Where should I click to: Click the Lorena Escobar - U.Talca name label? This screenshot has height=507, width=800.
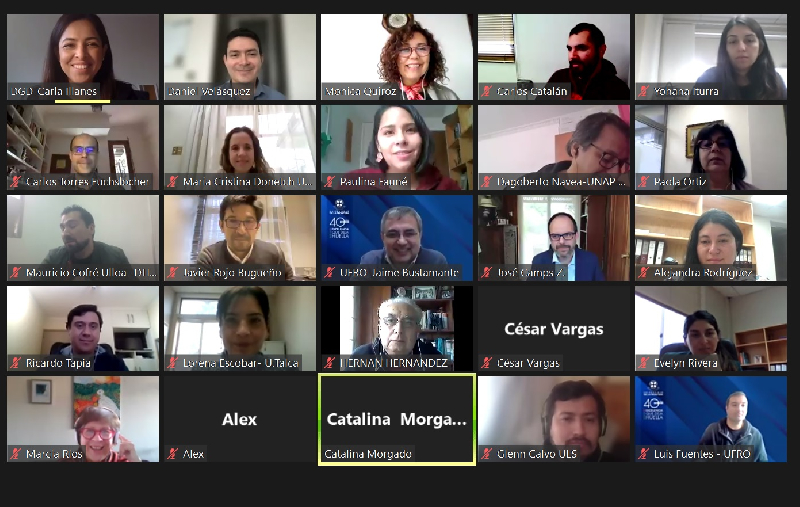click(x=240, y=363)
